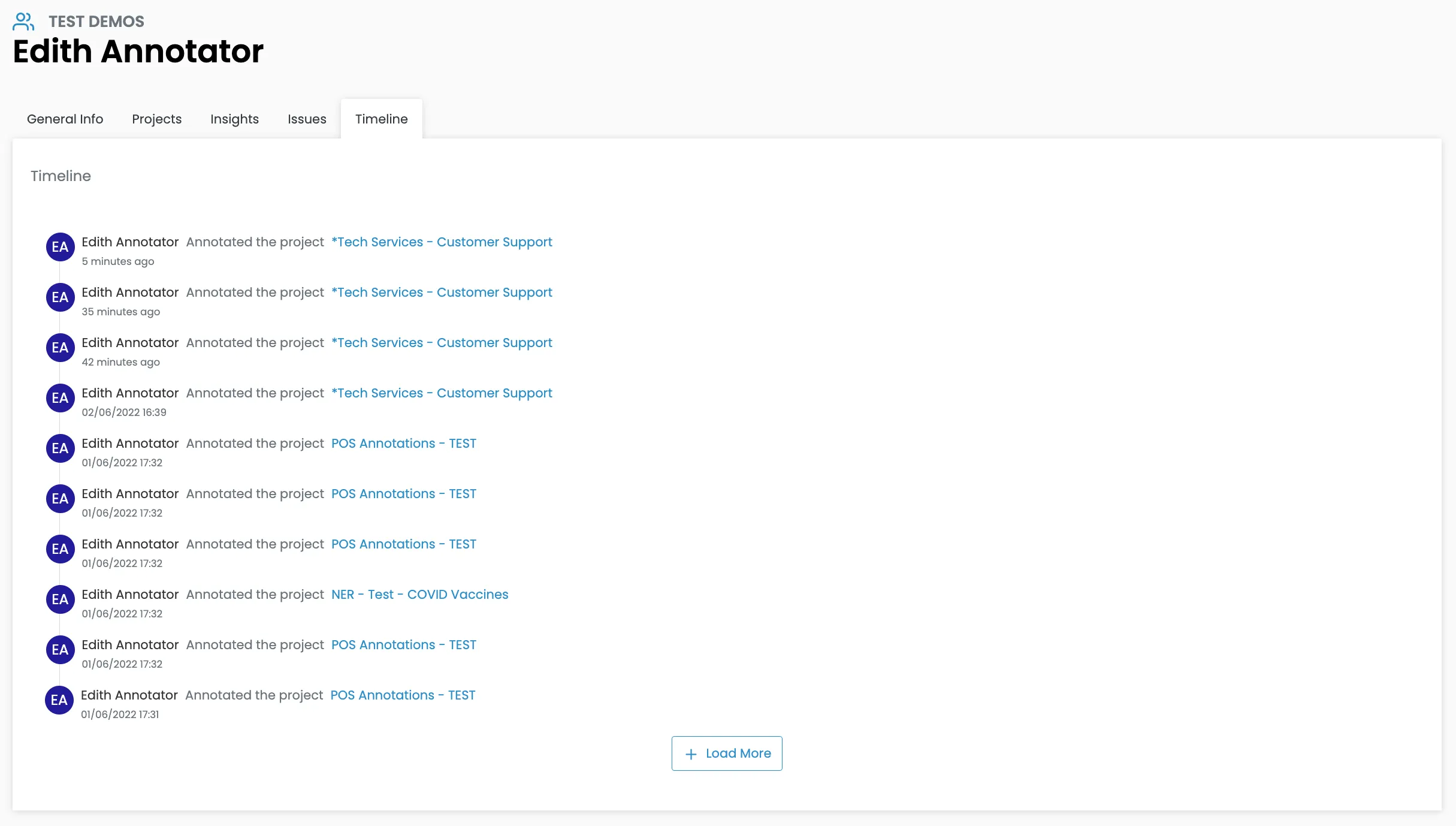Click the Load More button
1456x826 pixels.
[727, 753]
